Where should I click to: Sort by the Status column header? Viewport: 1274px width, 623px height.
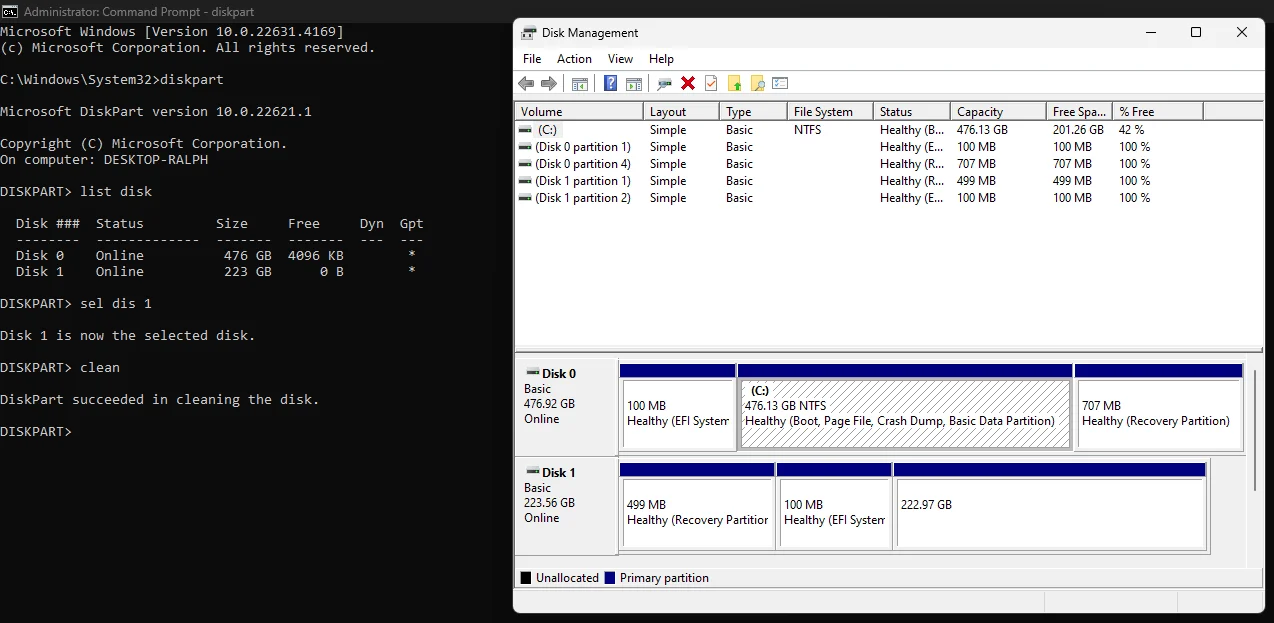[912, 112]
